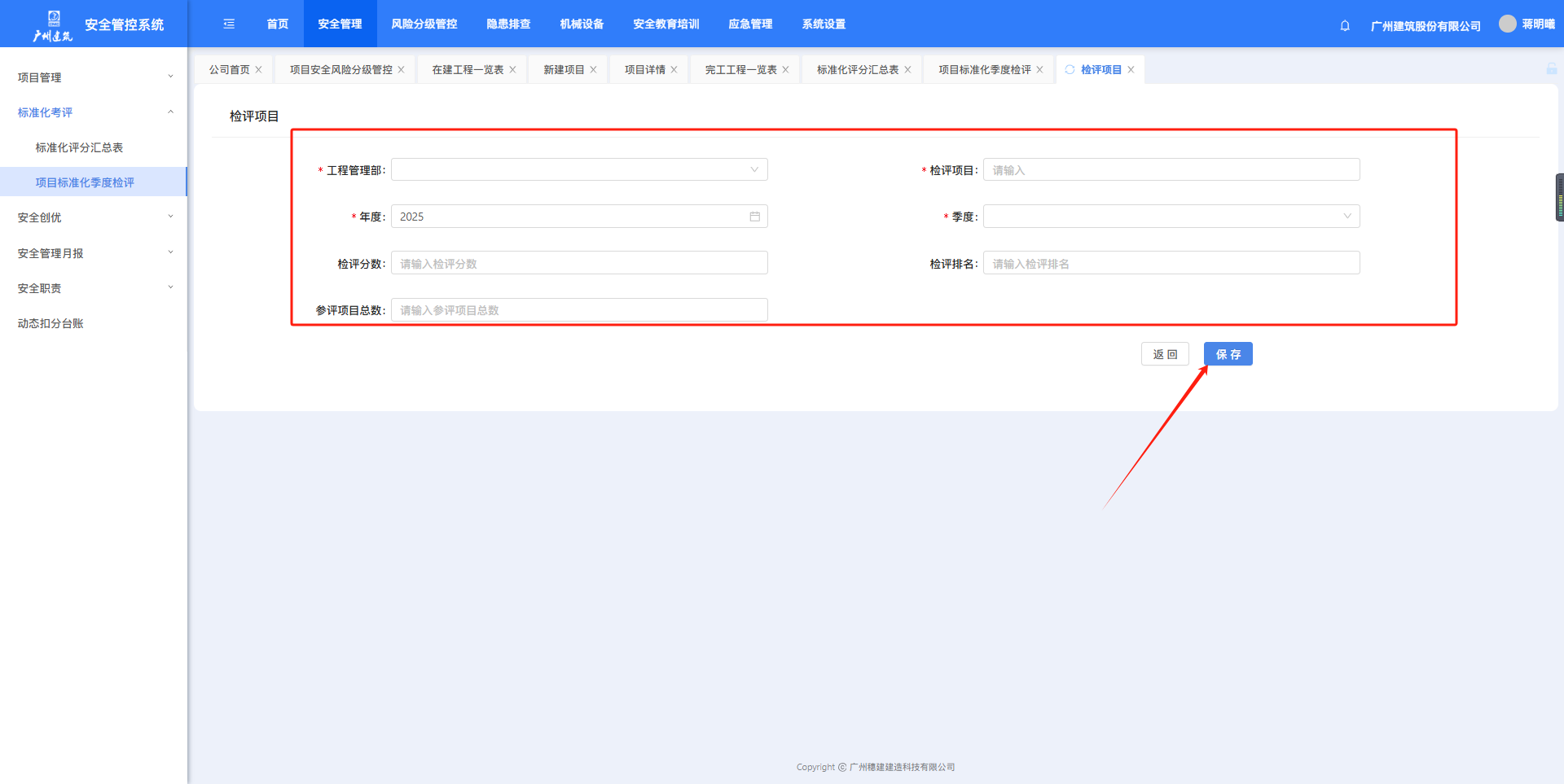Viewport: 1564px width, 784px height.
Task: Close the 新建项目 tab
Action: 594,70
